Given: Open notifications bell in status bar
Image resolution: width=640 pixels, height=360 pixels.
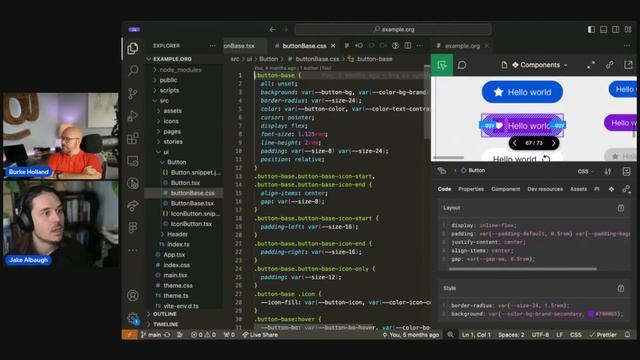Looking at the screenshot, I should tap(627, 335).
